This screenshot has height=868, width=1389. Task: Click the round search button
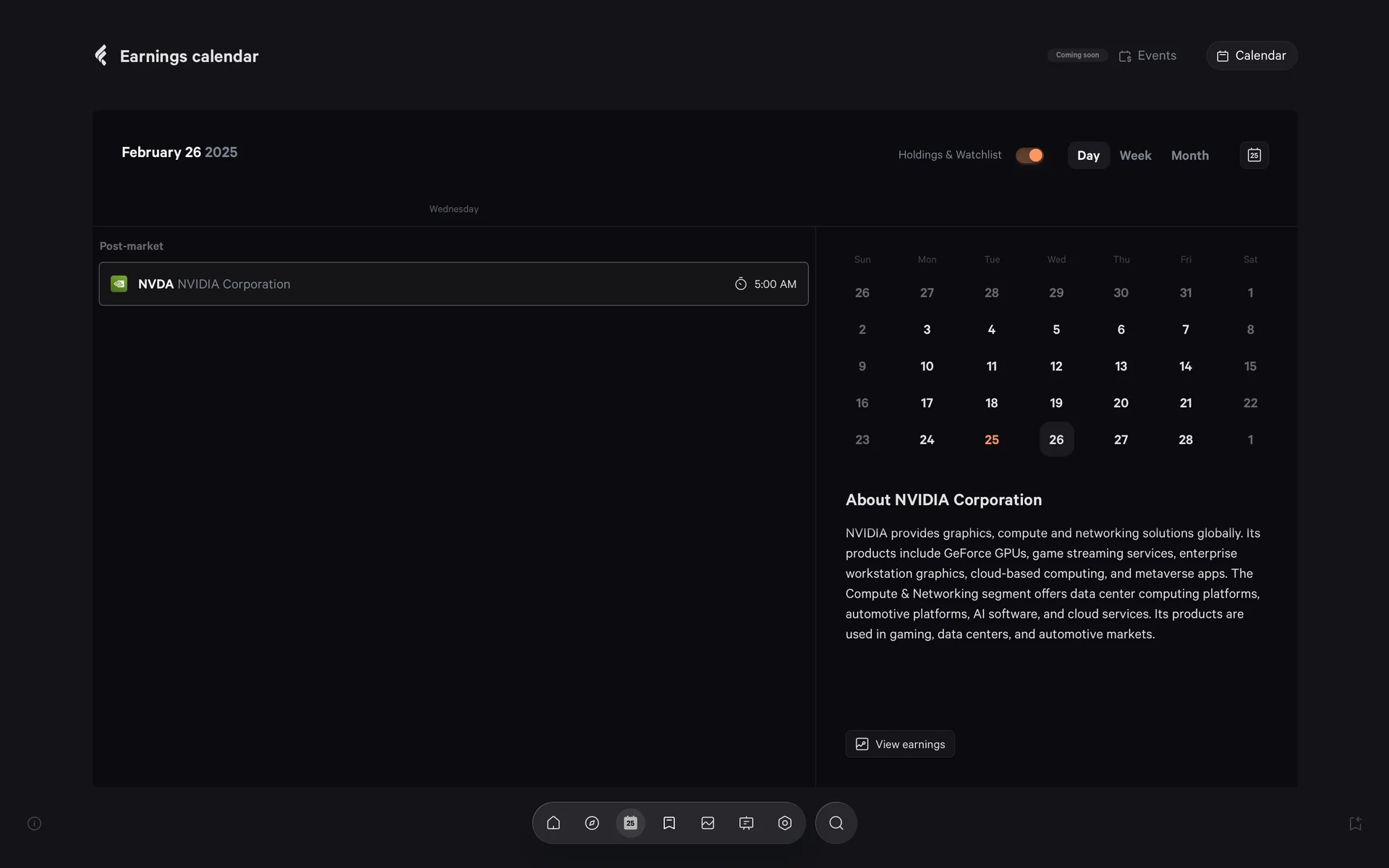[836, 823]
